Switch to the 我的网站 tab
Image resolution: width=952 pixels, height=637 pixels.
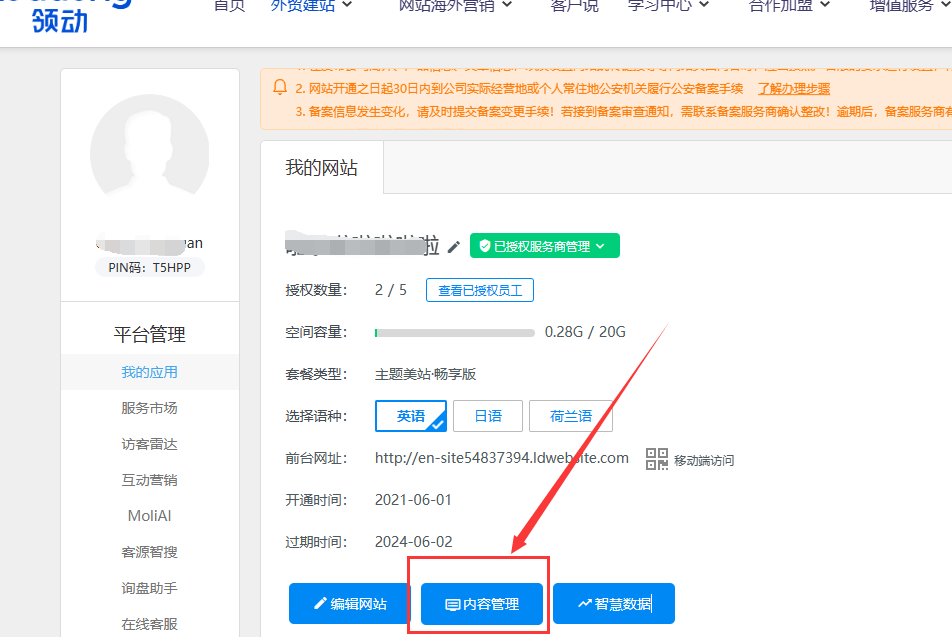[x=322, y=167]
